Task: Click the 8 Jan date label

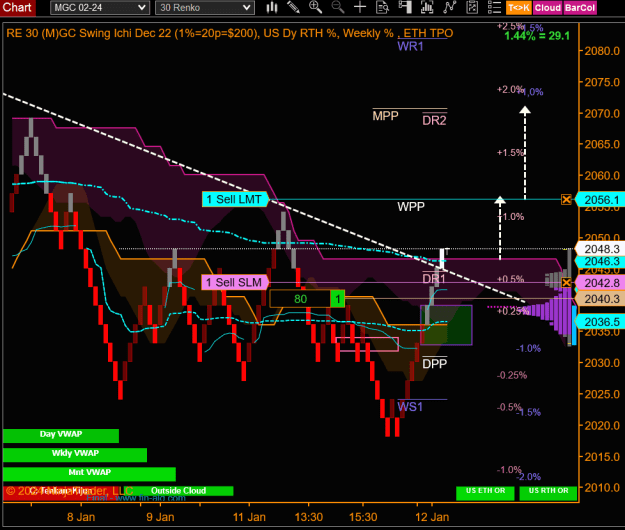Action: [81, 517]
